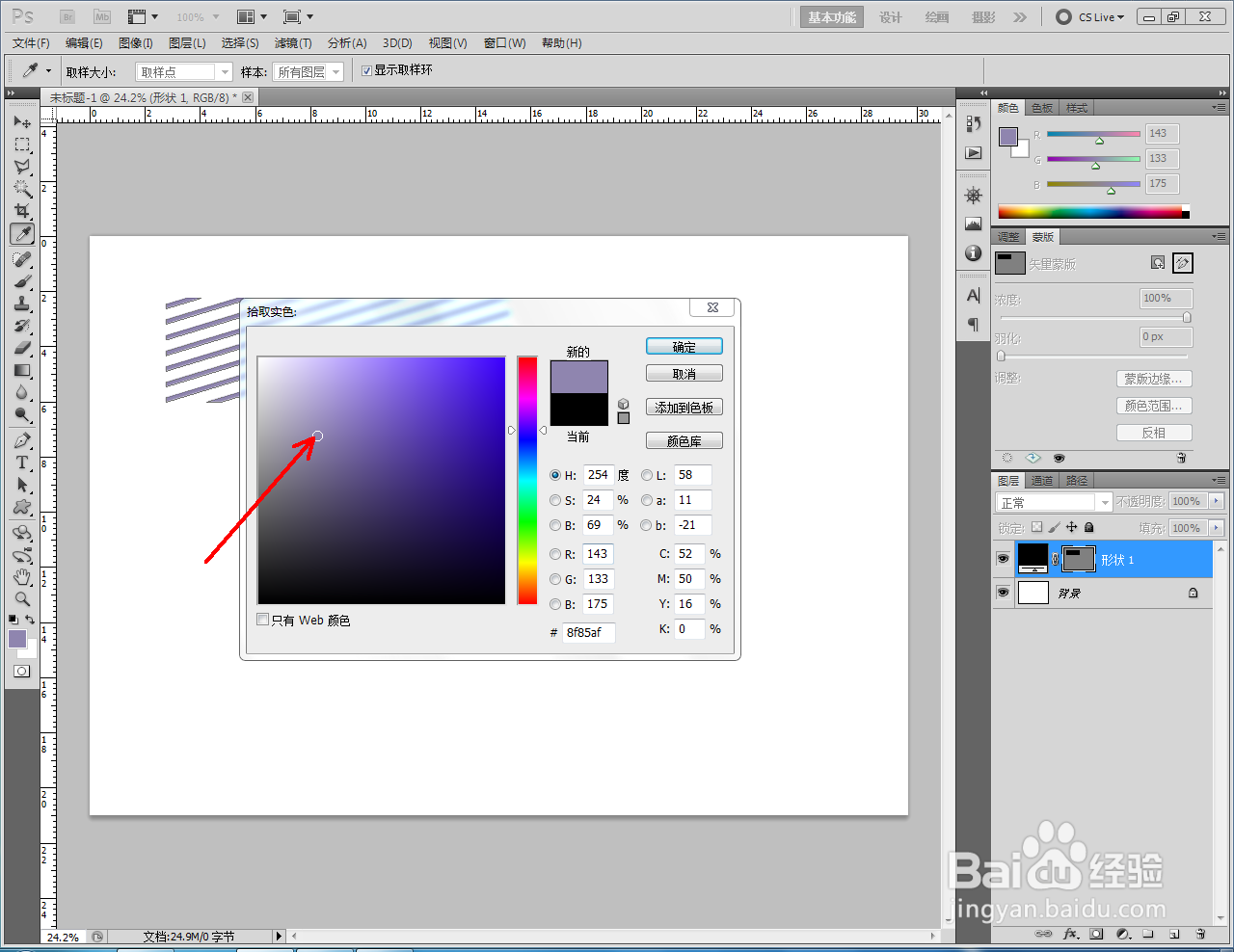Open the 样本 所有图层 dropdown
1234x952 pixels.
click(x=308, y=71)
